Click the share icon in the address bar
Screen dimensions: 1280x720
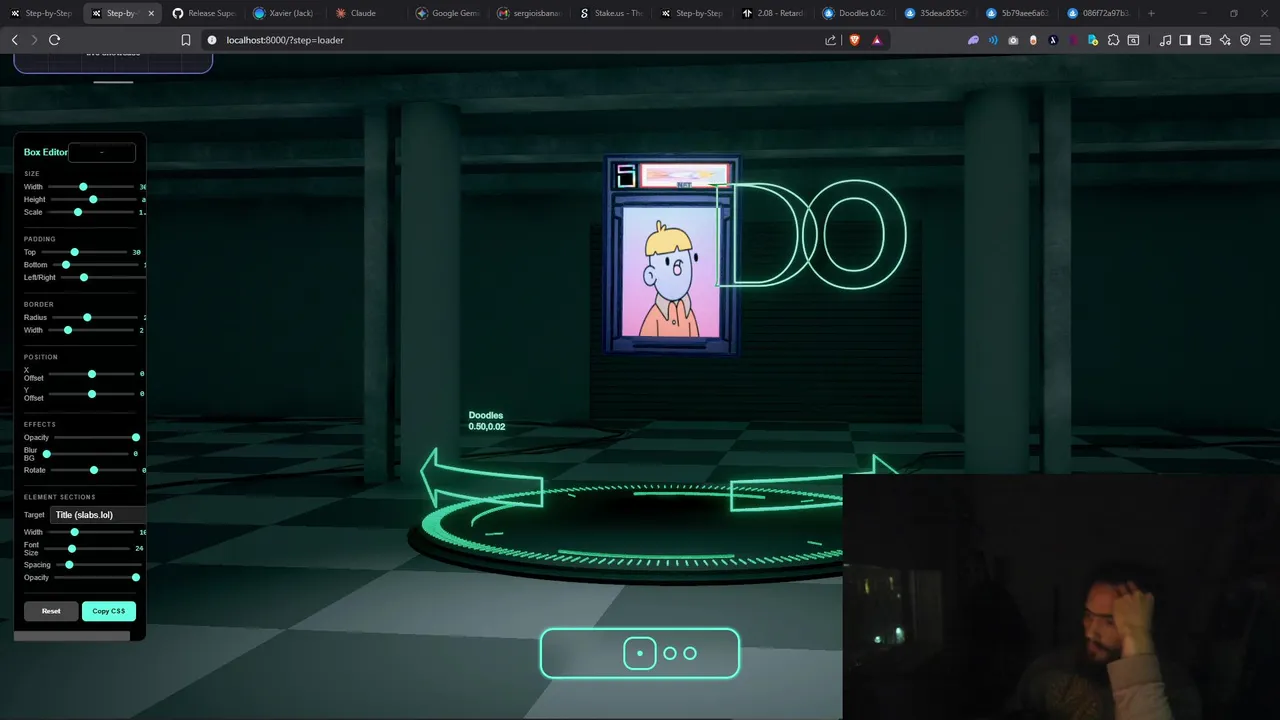coord(830,40)
